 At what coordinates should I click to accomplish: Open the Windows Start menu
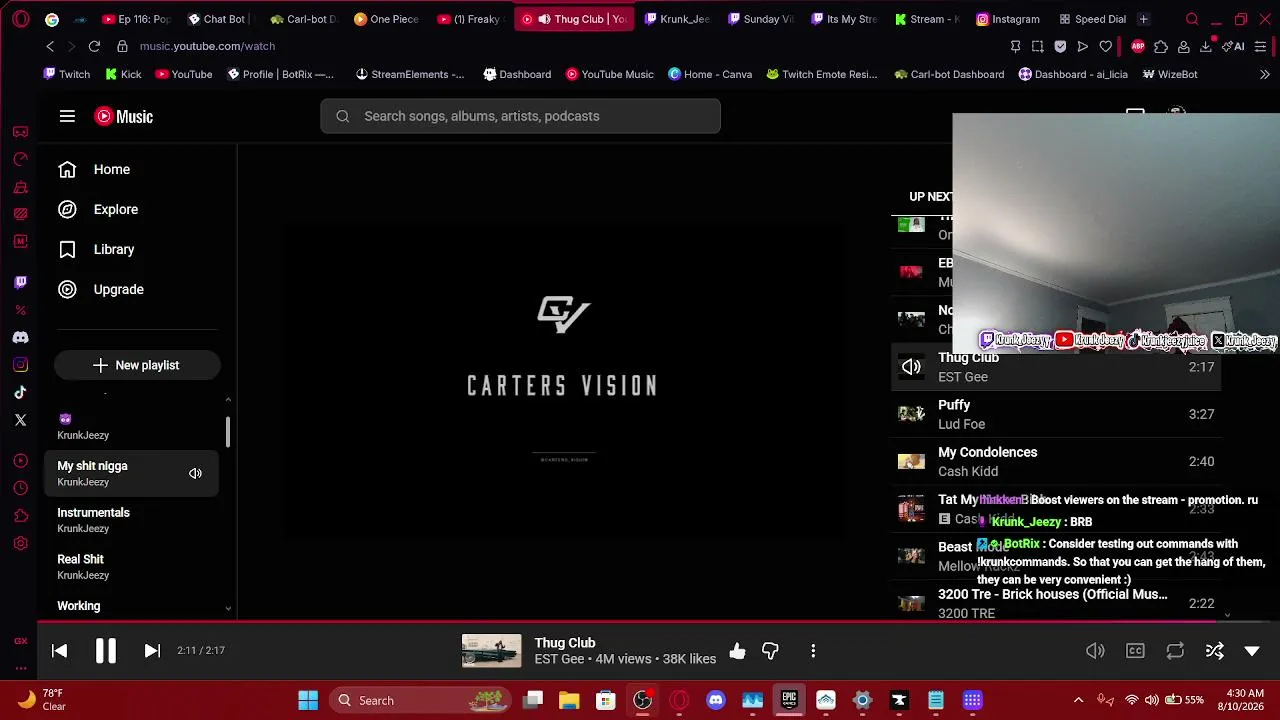pyautogui.click(x=308, y=700)
